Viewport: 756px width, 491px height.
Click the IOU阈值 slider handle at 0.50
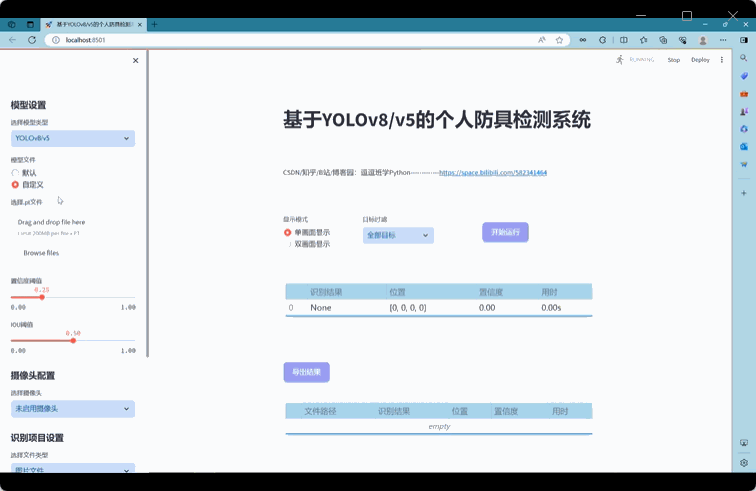coord(73,341)
